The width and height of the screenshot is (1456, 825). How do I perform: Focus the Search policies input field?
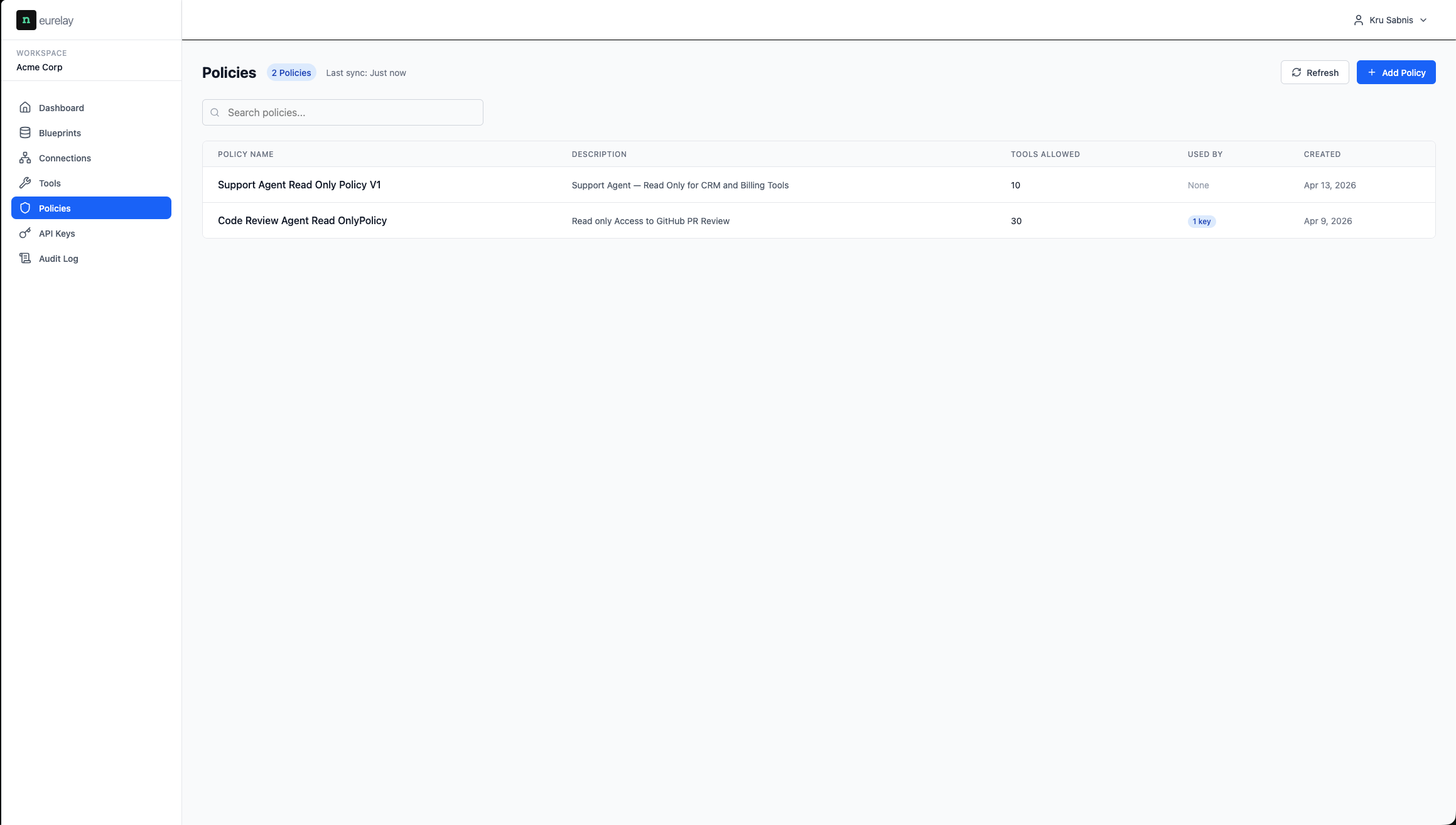click(x=343, y=112)
